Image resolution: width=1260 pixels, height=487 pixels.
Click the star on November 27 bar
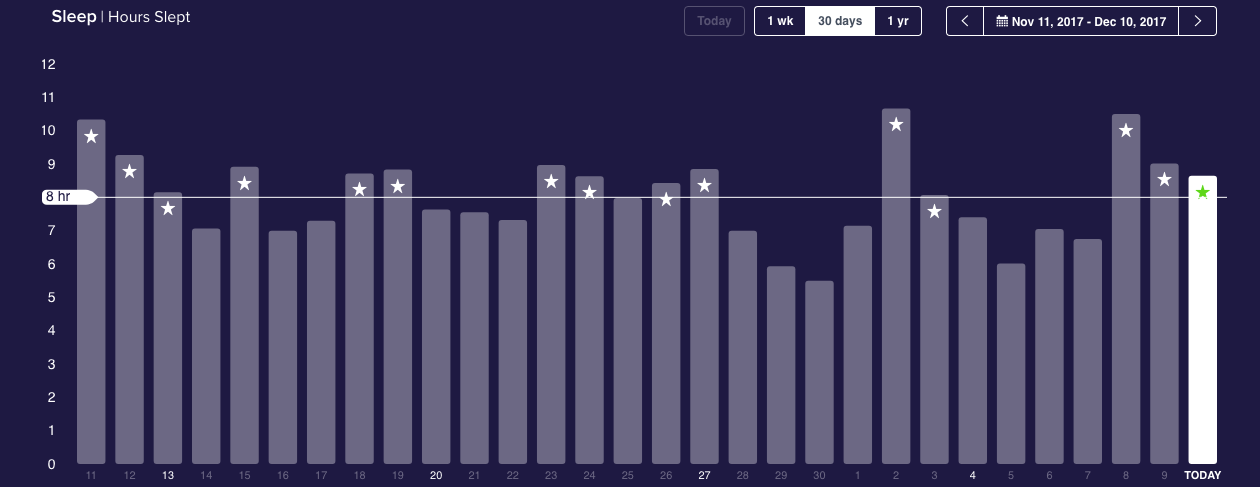coord(704,185)
